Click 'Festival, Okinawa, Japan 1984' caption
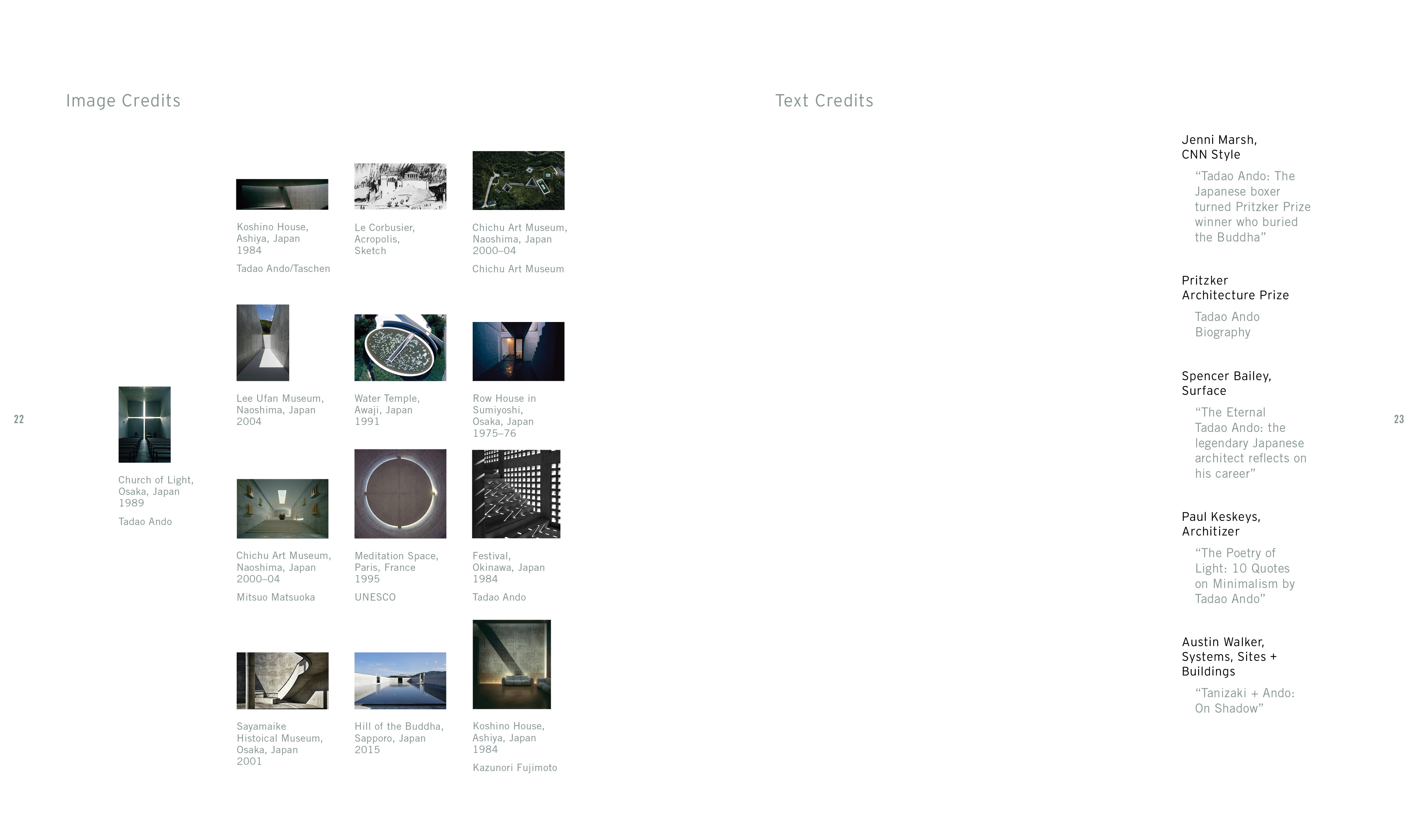1418x840 pixels. [508, 567]
